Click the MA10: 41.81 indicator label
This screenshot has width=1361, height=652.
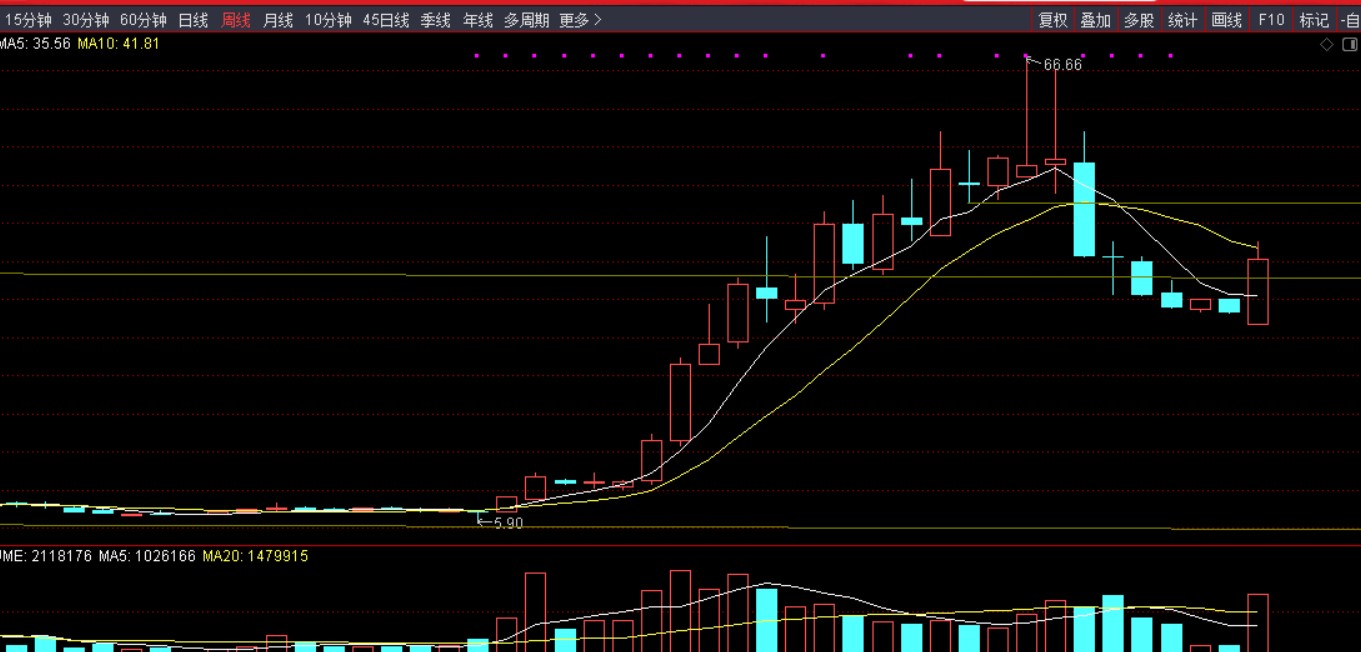tap(118, 44)
